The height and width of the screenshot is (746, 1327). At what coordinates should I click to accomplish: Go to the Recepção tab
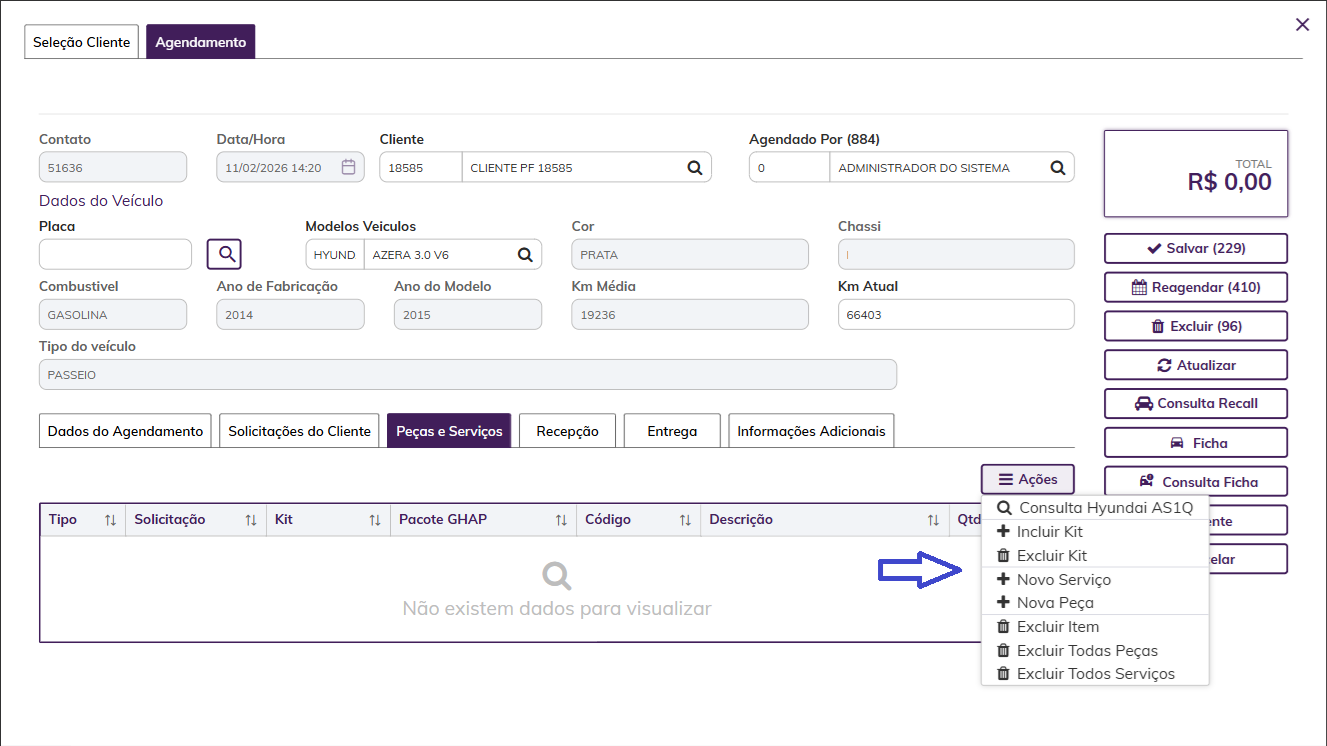click(567, 431)
